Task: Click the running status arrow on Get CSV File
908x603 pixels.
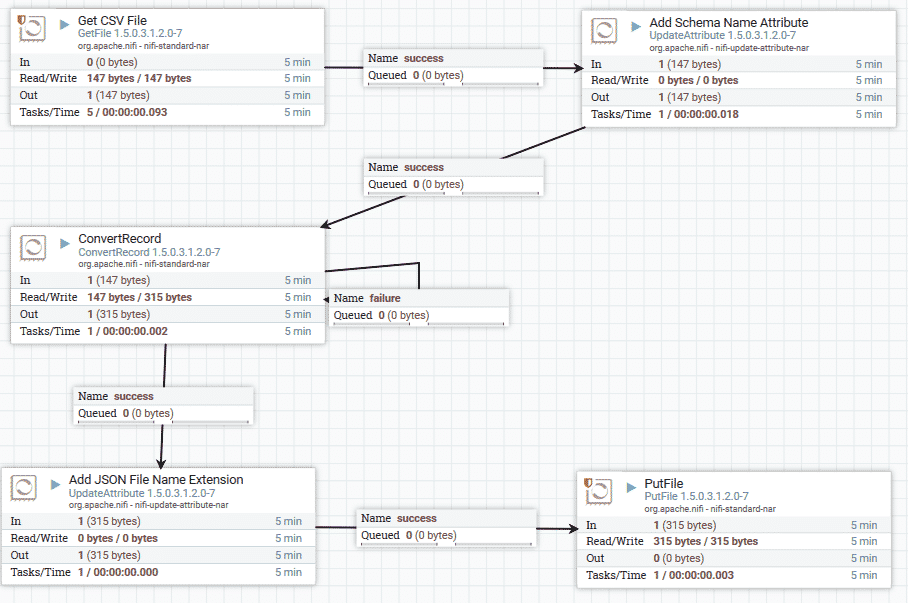Action: [65, 22]
